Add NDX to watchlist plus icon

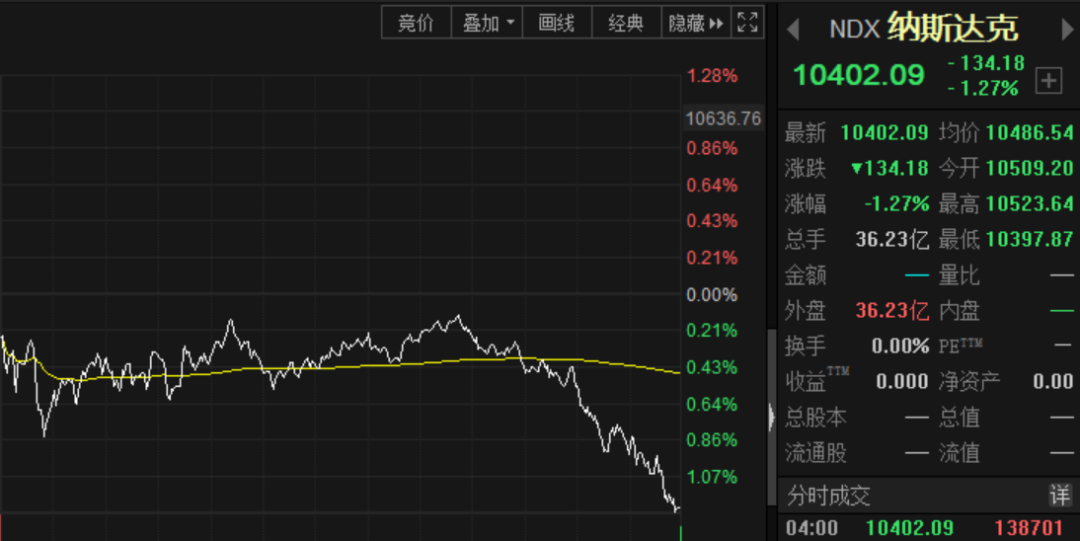tap(1048, 81)
